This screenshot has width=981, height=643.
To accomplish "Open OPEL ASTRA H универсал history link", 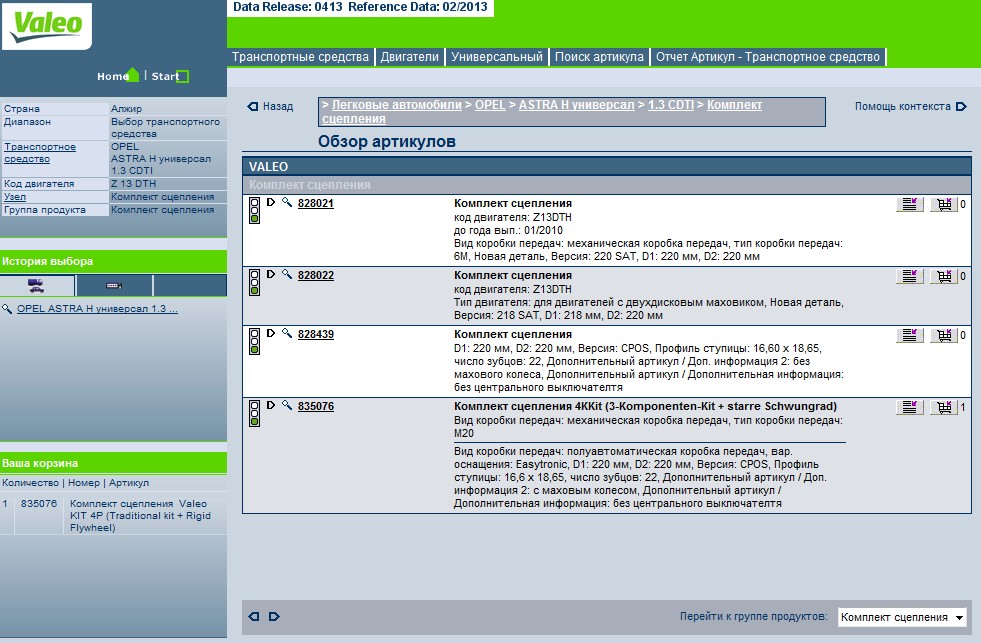I will pos(97,308).
